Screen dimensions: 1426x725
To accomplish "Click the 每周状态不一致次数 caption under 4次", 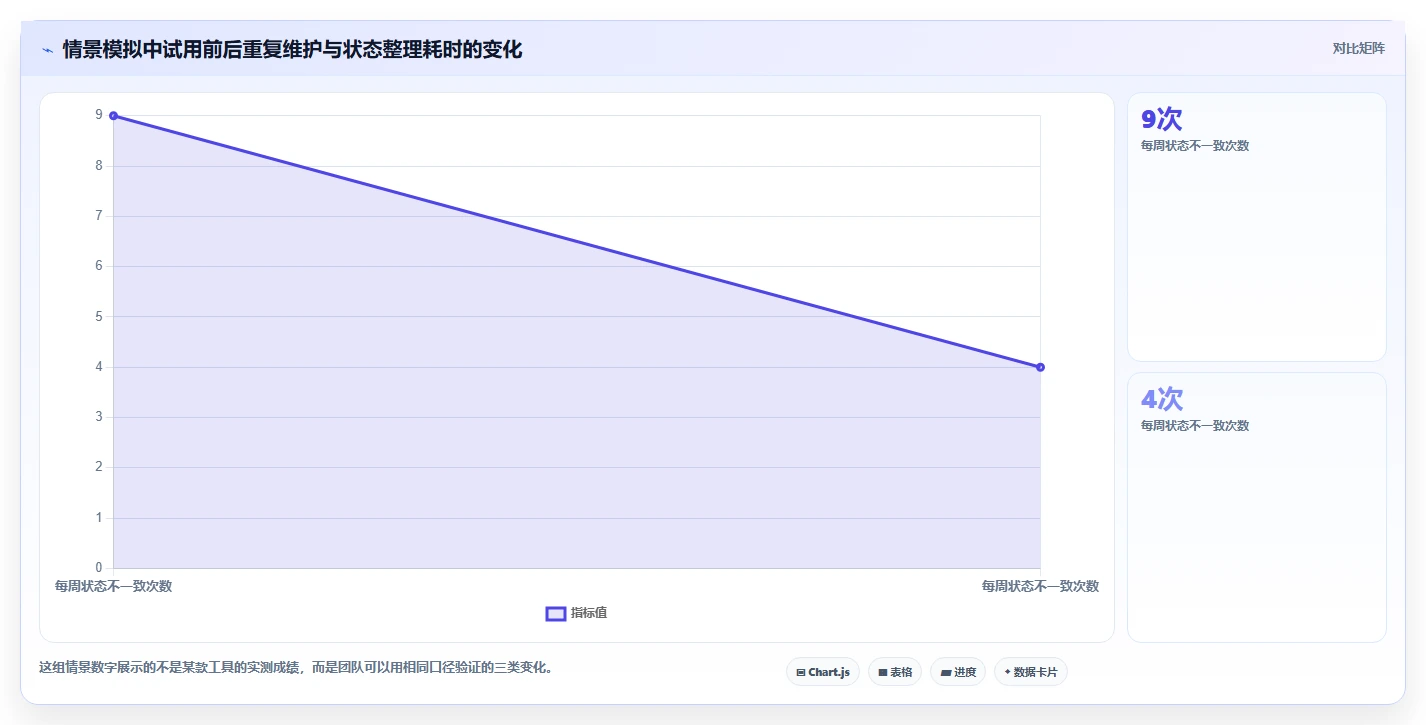I will point(1195,426).
